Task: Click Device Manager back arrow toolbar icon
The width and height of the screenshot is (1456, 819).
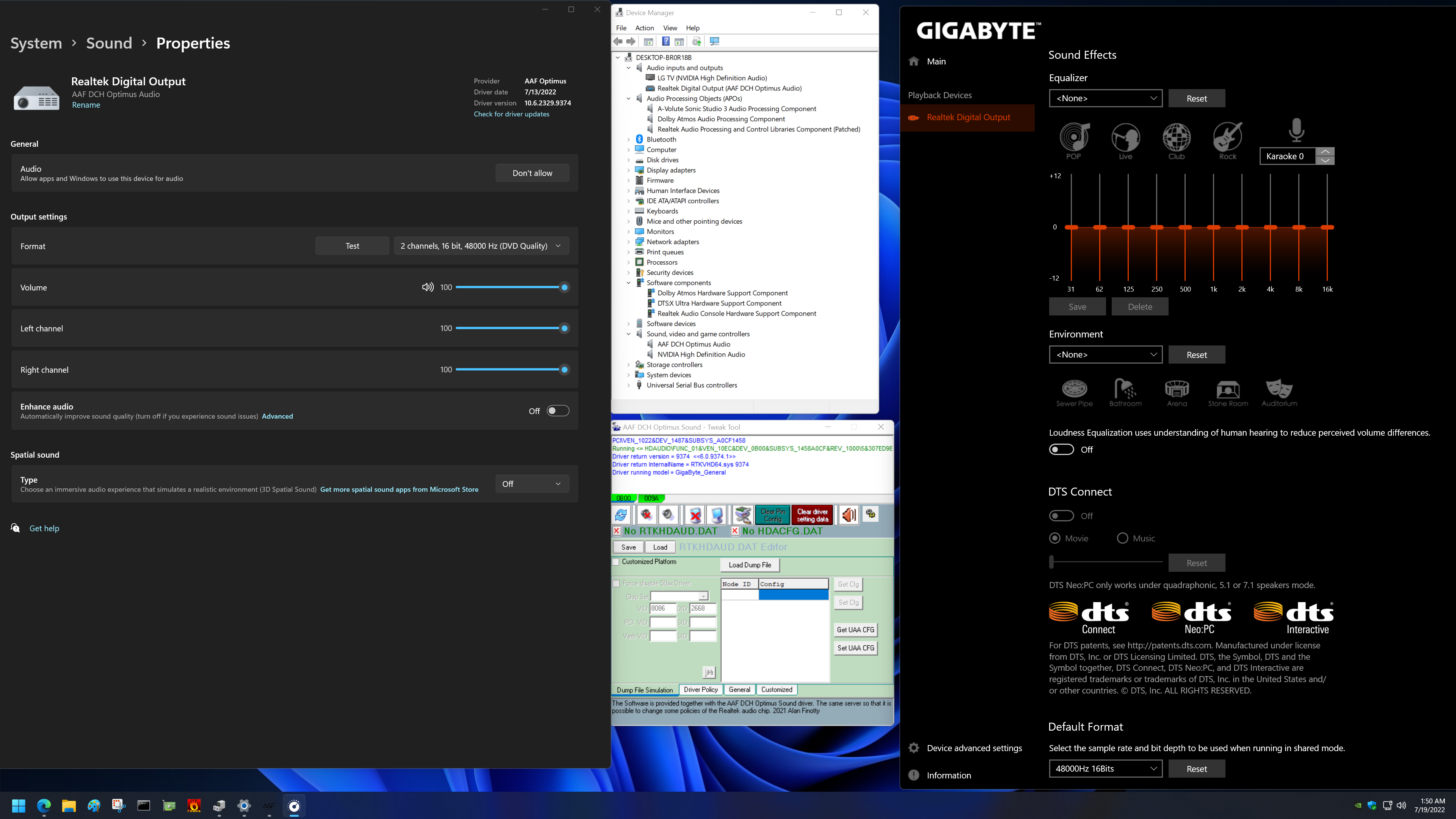Action: click(618, 41)
